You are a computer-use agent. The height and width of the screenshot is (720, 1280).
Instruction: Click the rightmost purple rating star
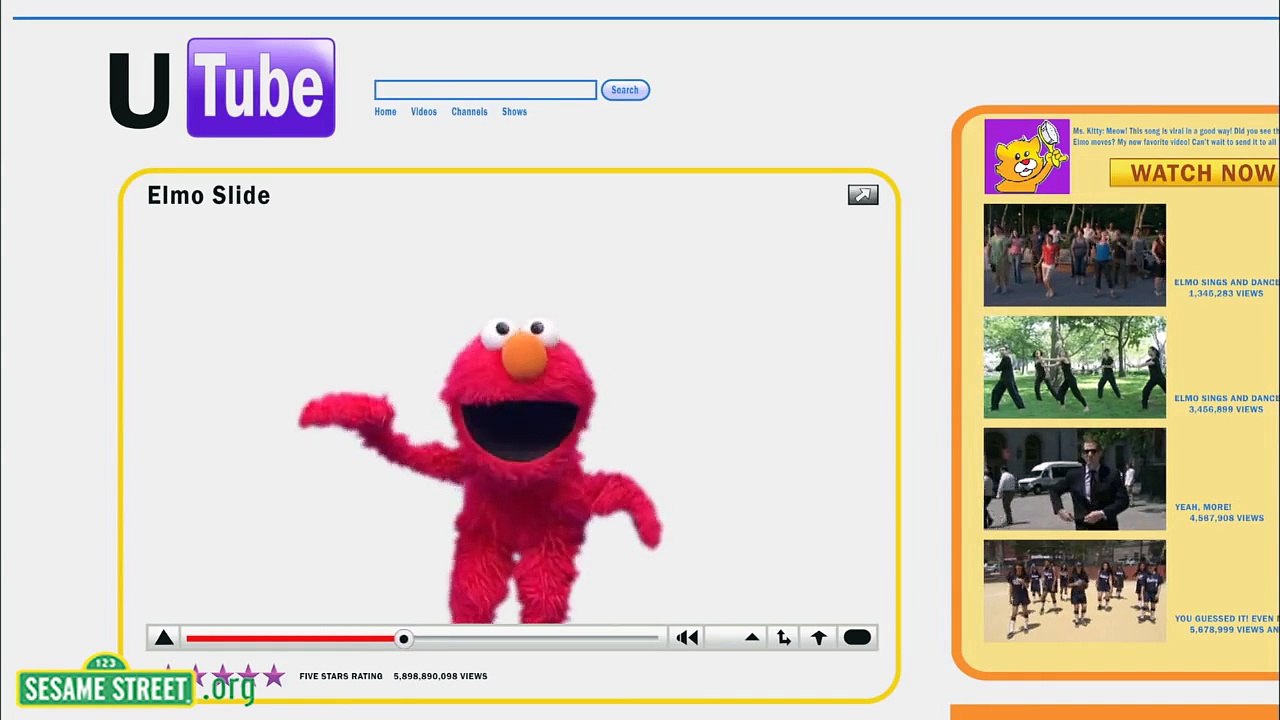pyautogui.click(x=273, y=677)
